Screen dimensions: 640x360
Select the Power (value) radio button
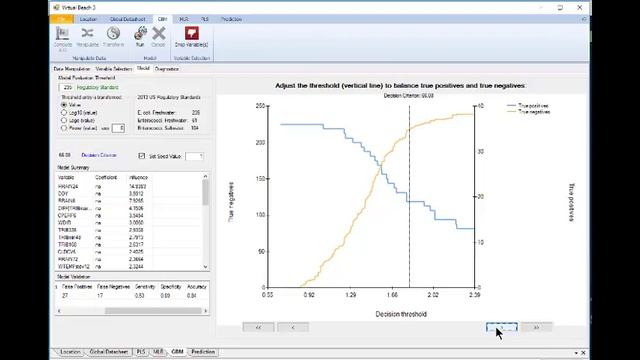pyautogui.click(x=64, y=128)
